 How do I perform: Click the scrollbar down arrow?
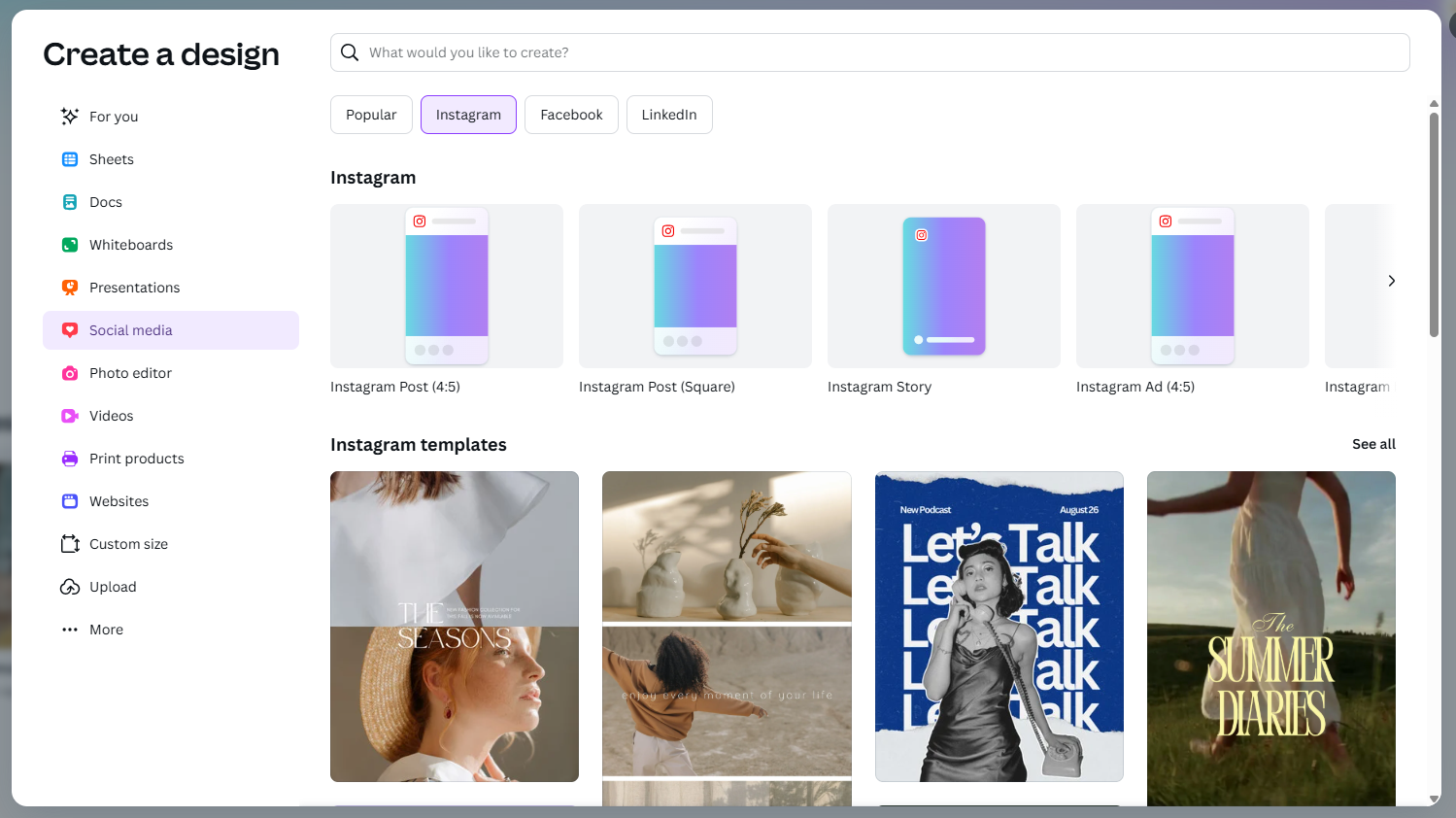(1434, 800)
